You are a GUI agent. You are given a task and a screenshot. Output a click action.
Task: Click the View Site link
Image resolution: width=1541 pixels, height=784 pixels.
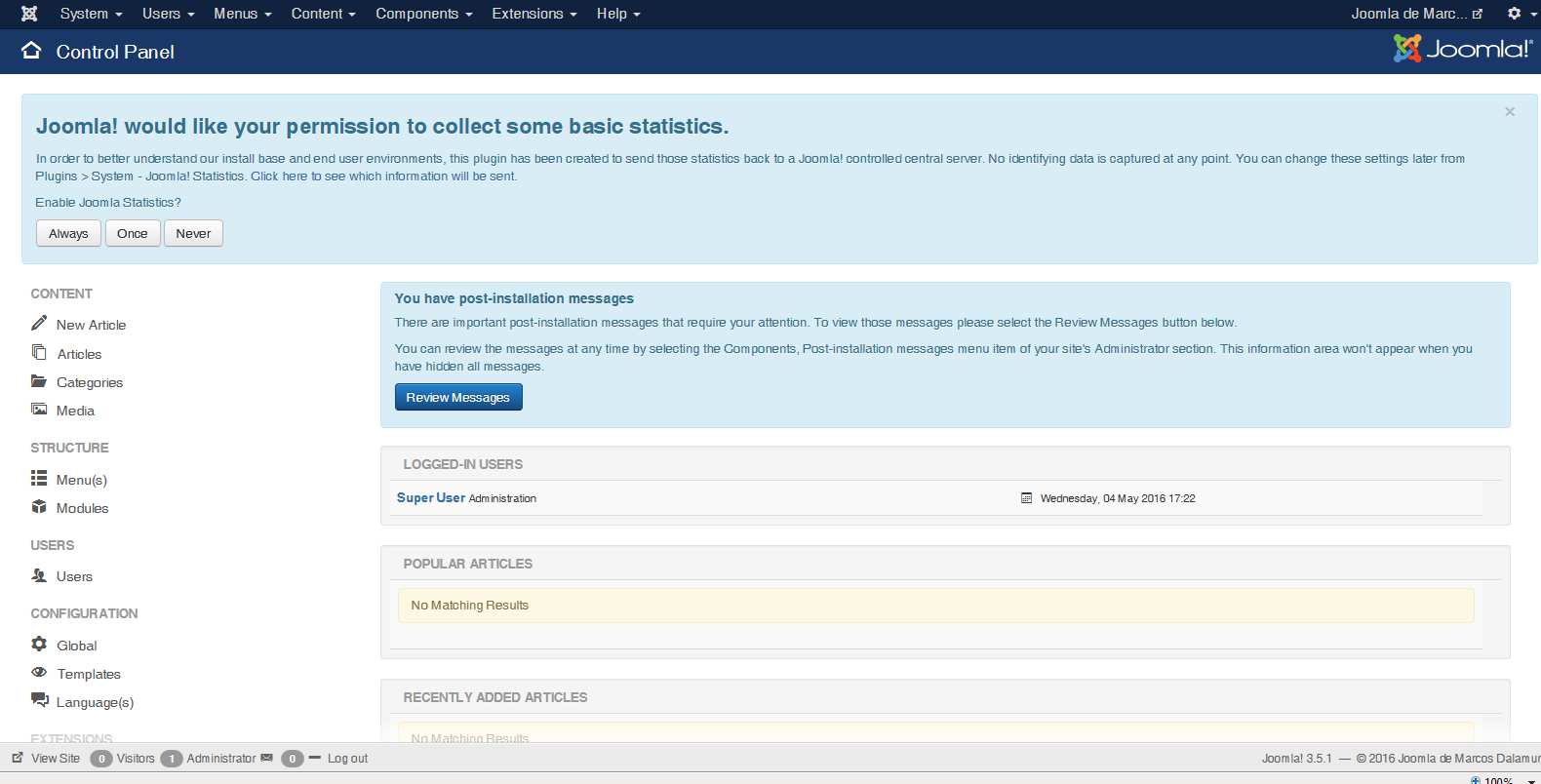pyautogui.click(x=56, y=758)
